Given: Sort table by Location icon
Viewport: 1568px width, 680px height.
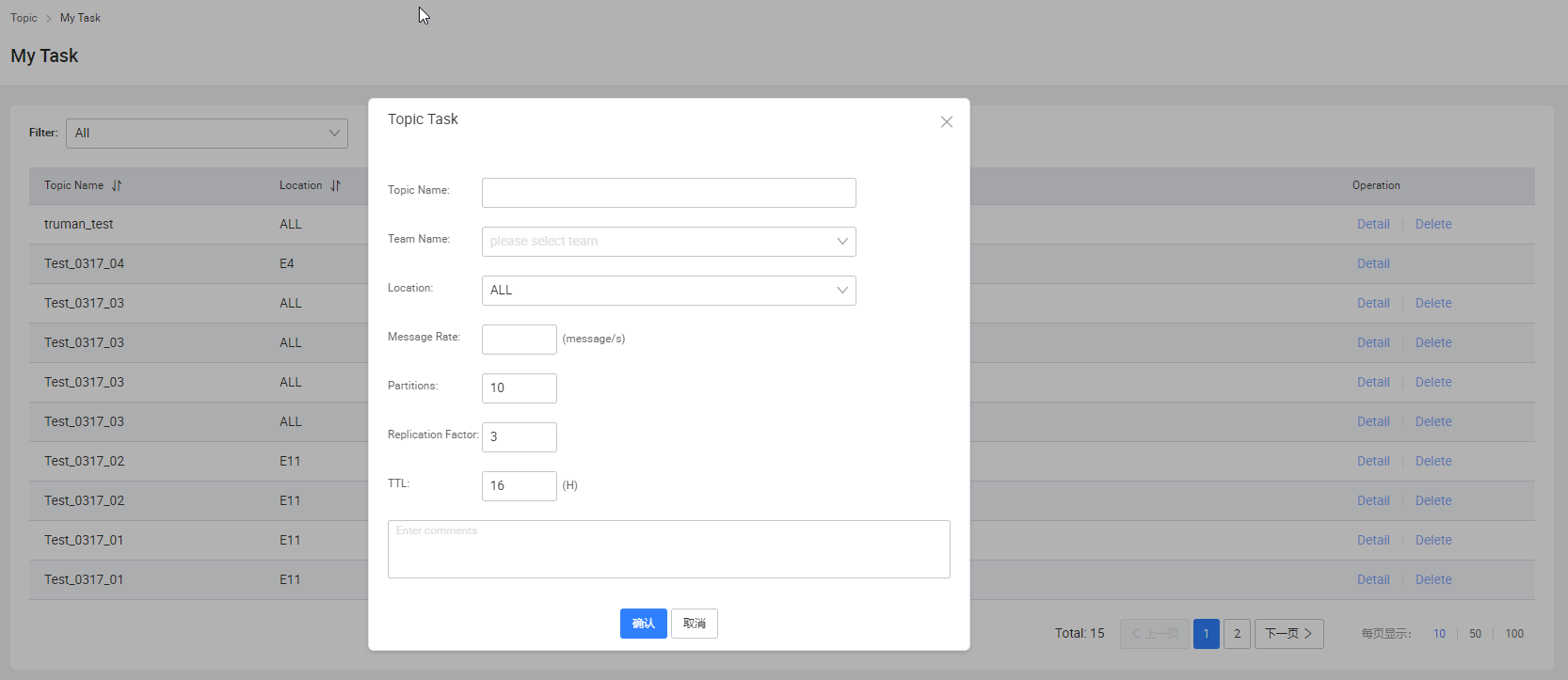Looking at the screenshot, I should click(x=335, y=186).
